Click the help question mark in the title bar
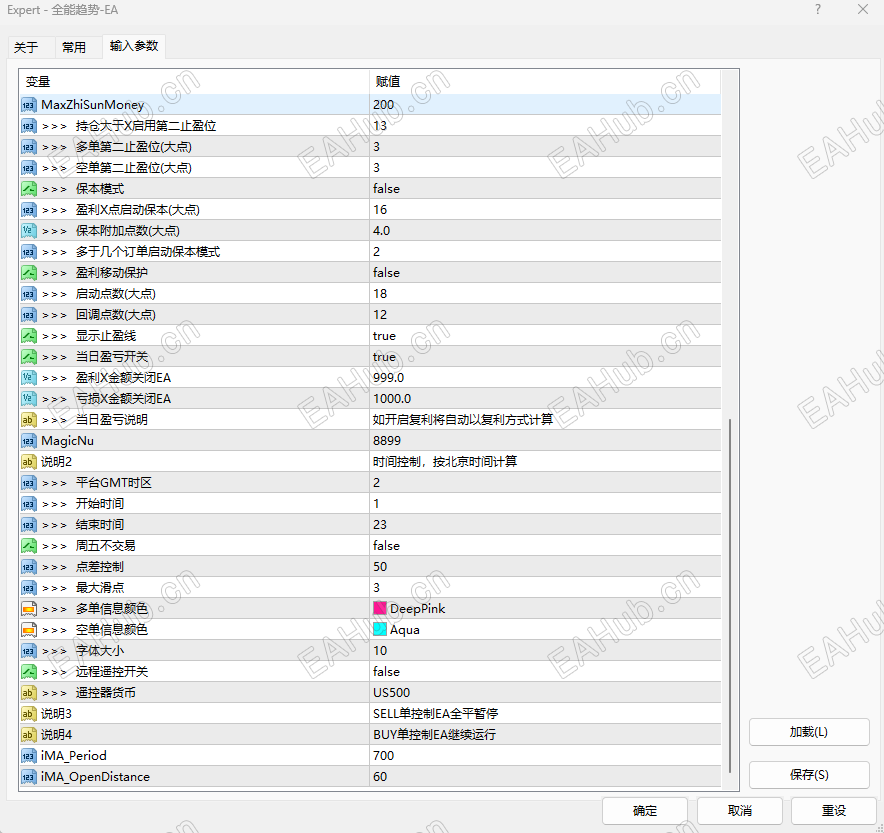884x833 pixels. point(817,9)
